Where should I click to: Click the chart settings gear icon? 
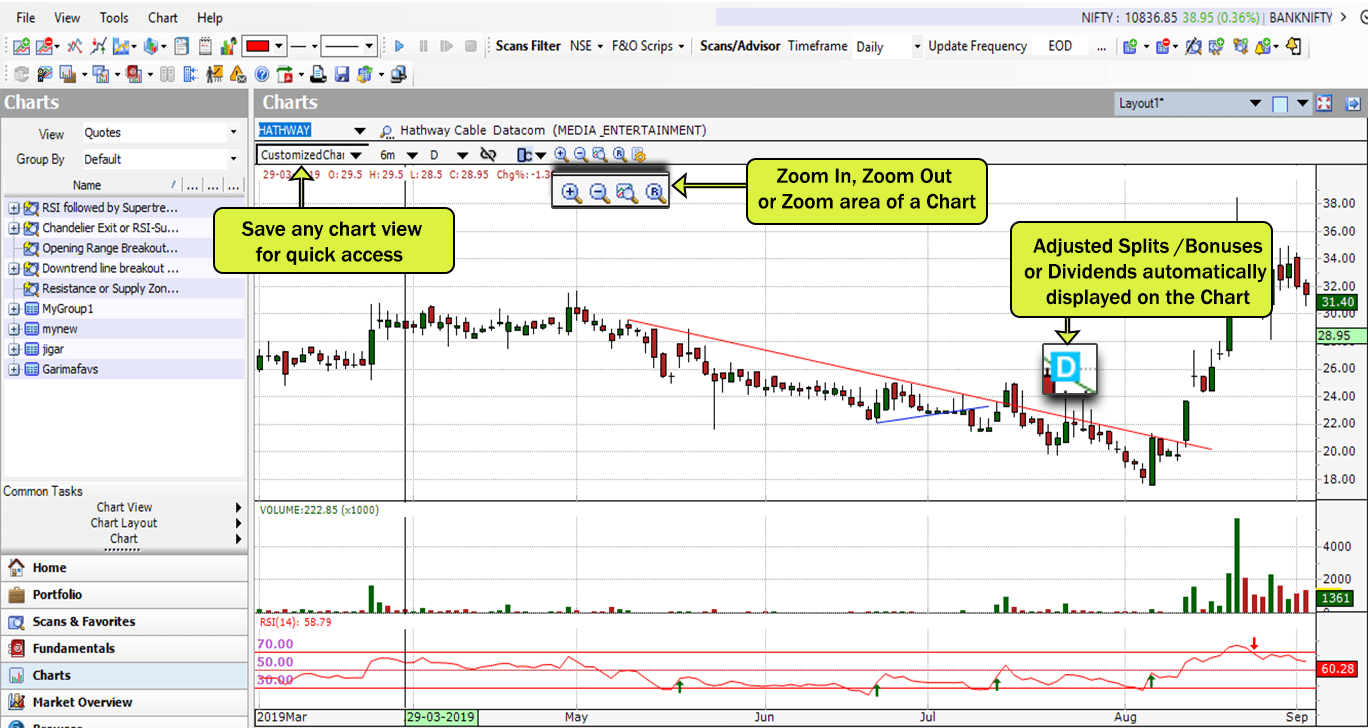[x=638, y=155]
